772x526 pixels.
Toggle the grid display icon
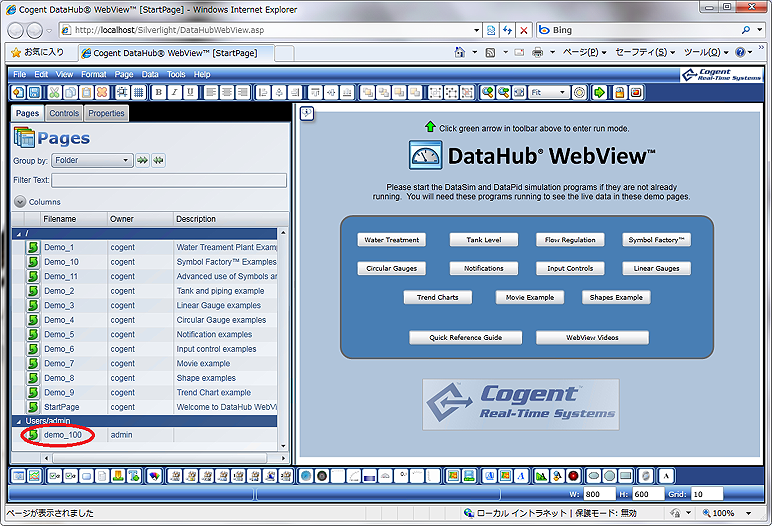point(138,92)
